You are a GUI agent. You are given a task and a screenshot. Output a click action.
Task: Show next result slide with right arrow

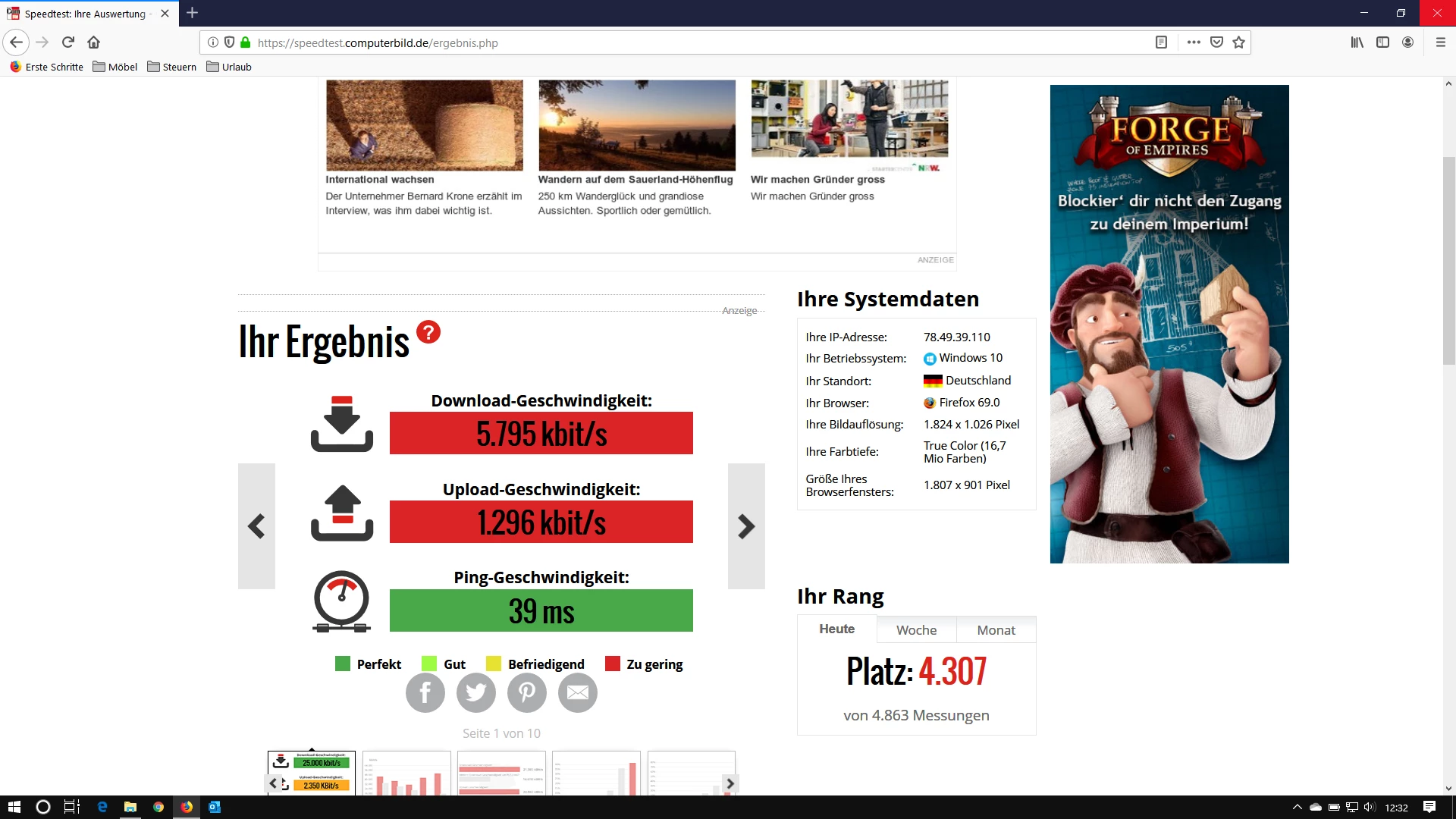tap(746, 526)
